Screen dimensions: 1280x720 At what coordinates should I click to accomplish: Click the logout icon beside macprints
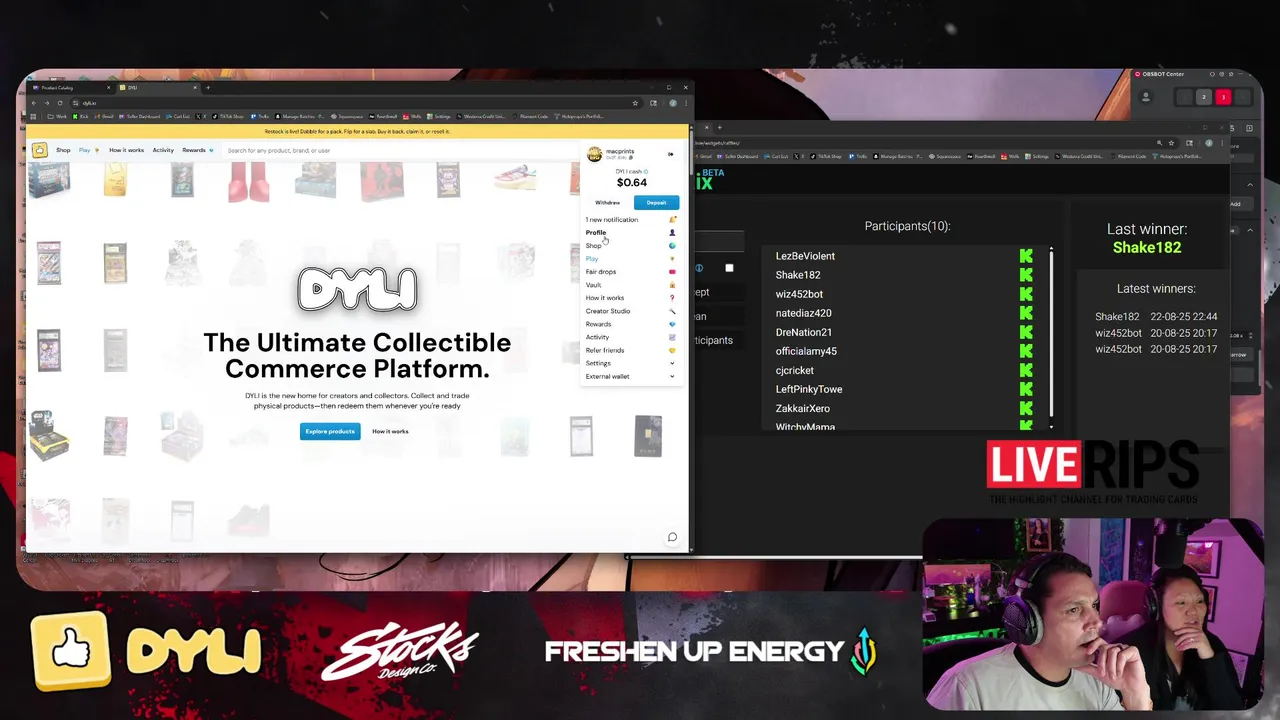(670, 154)
